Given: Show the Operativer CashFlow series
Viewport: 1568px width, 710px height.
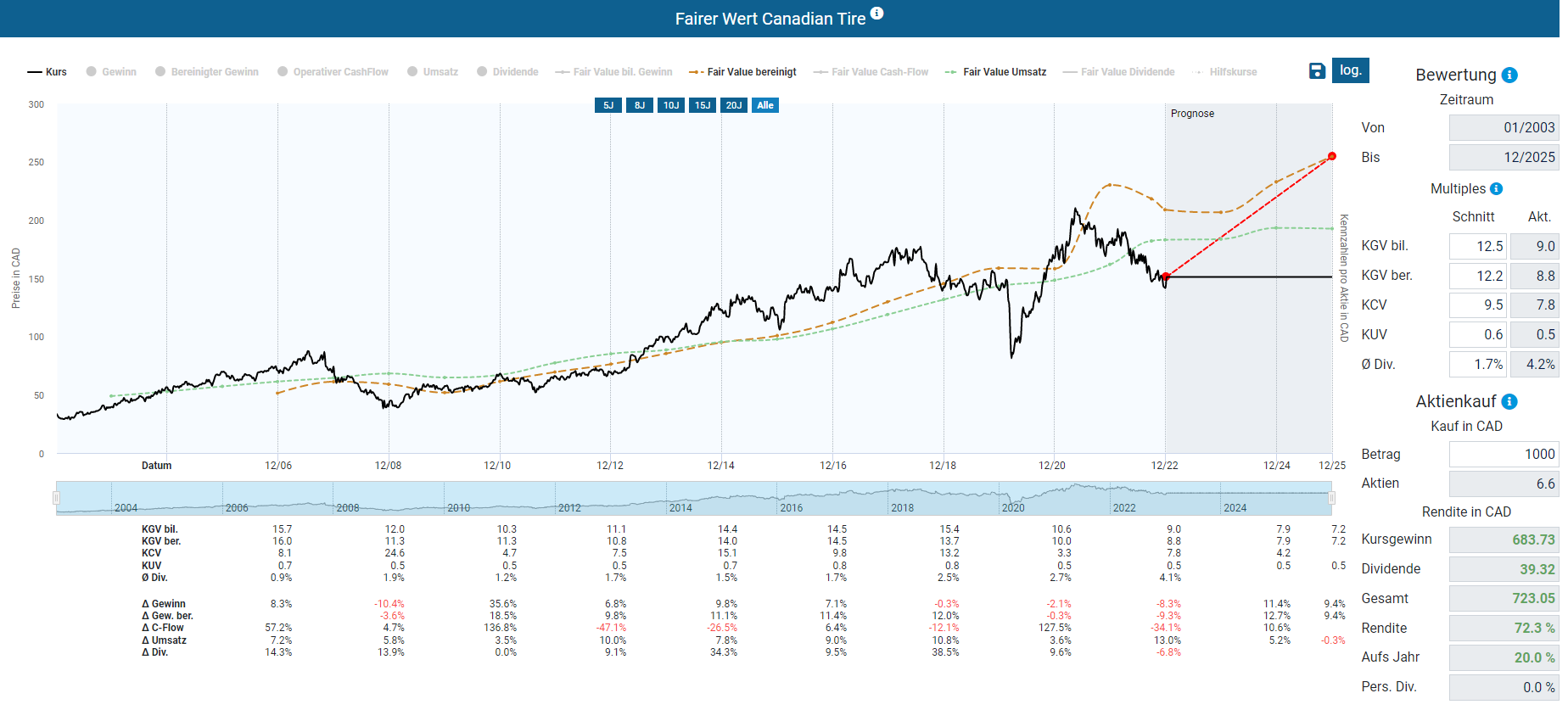Looking at the screenshot, I should [333, 72].
